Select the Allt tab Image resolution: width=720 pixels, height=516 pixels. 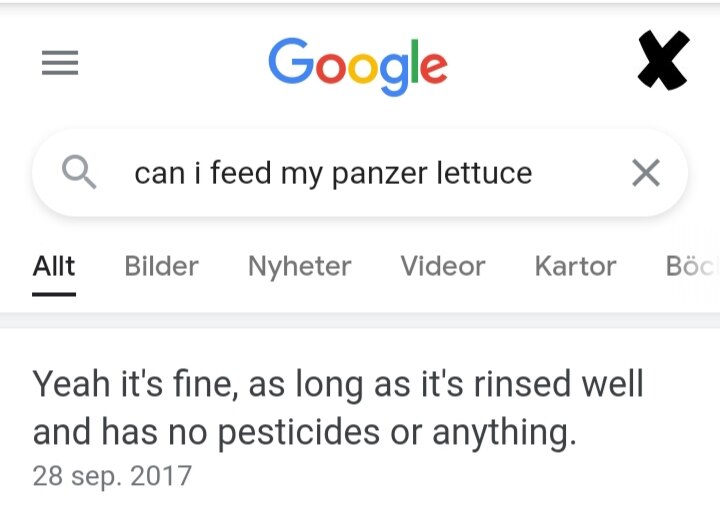pos(54,266)
